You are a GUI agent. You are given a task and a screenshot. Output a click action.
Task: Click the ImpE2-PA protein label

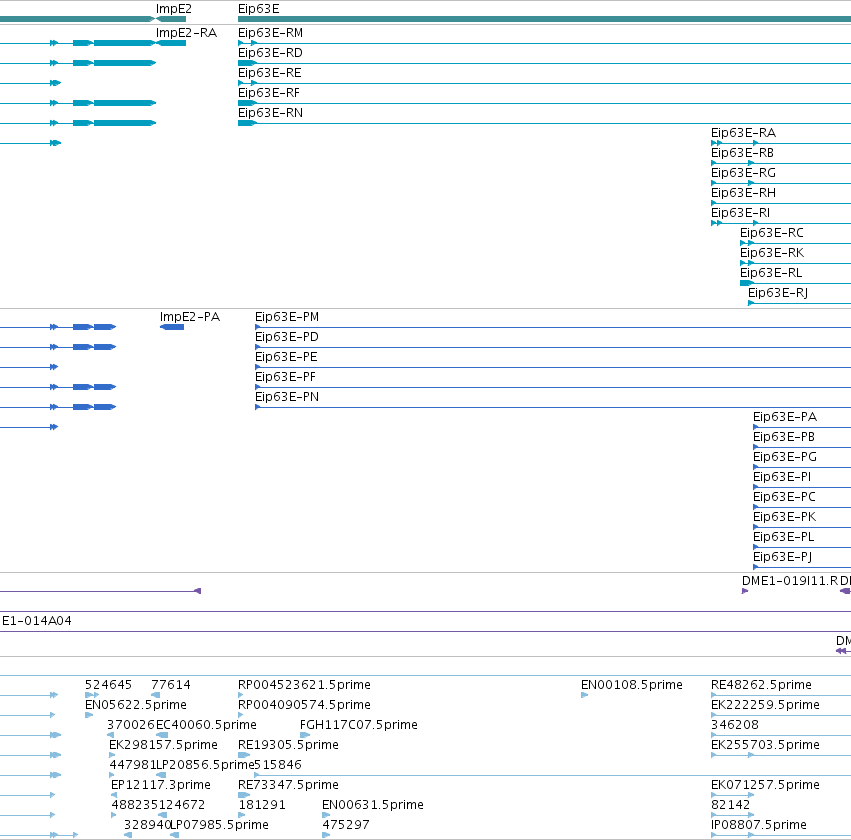[x=190, y=317]
